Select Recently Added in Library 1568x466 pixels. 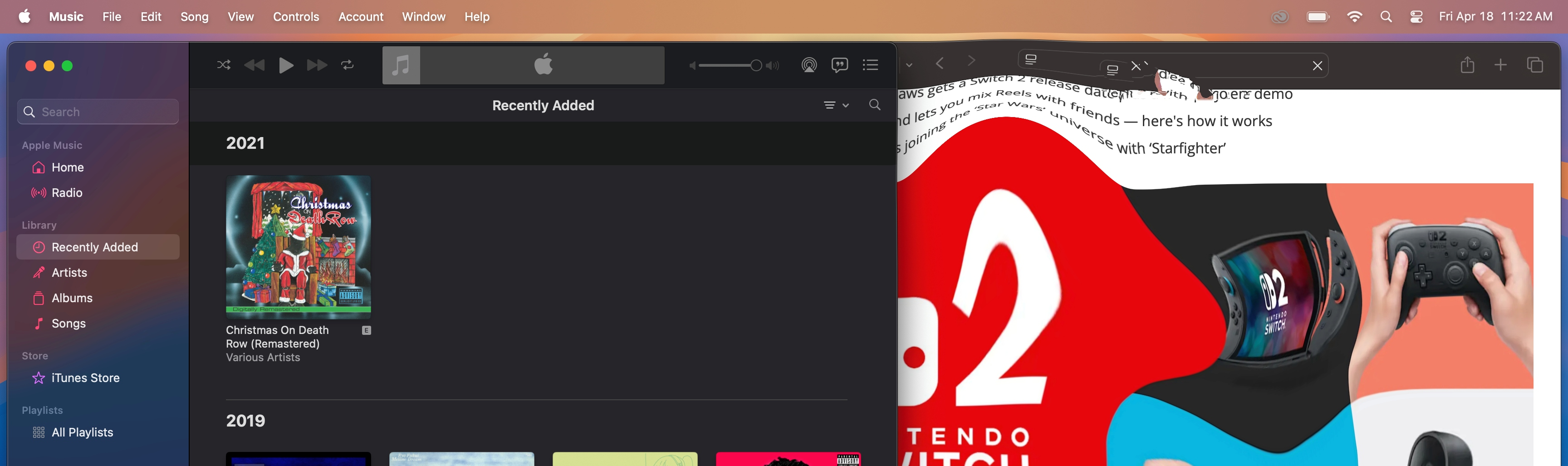click(x=98, y=247)
